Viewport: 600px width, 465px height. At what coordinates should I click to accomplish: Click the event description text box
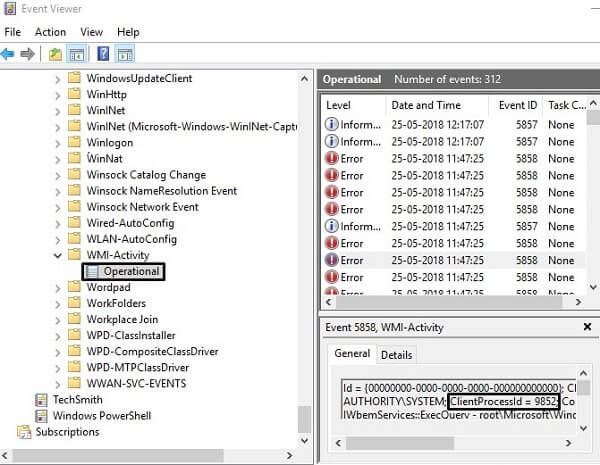458,400
